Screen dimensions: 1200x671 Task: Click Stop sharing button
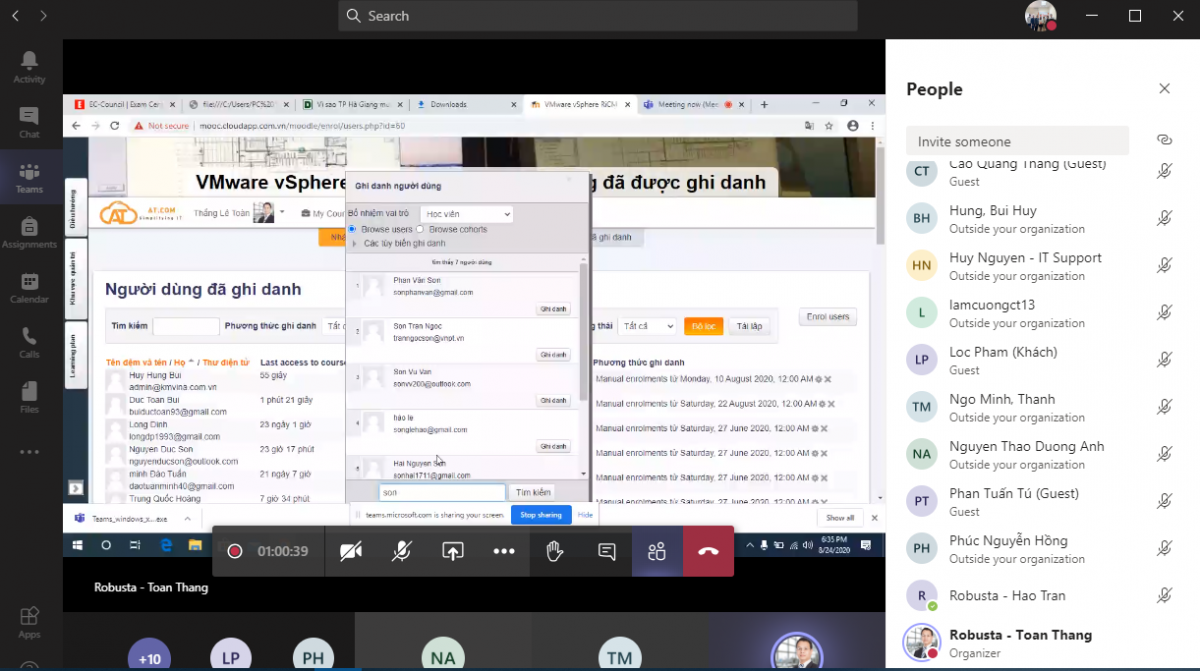click(541, 515)
